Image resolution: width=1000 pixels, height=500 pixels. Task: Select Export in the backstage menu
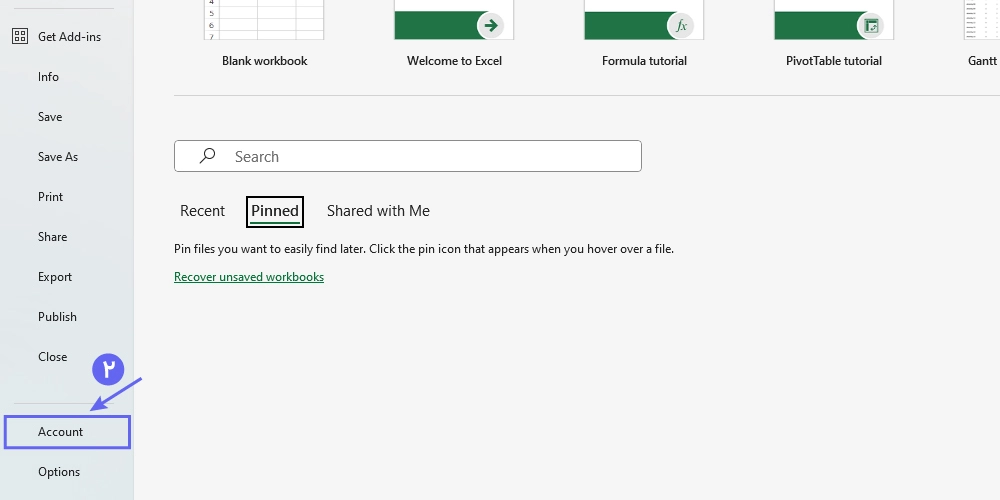pos(55,277)
